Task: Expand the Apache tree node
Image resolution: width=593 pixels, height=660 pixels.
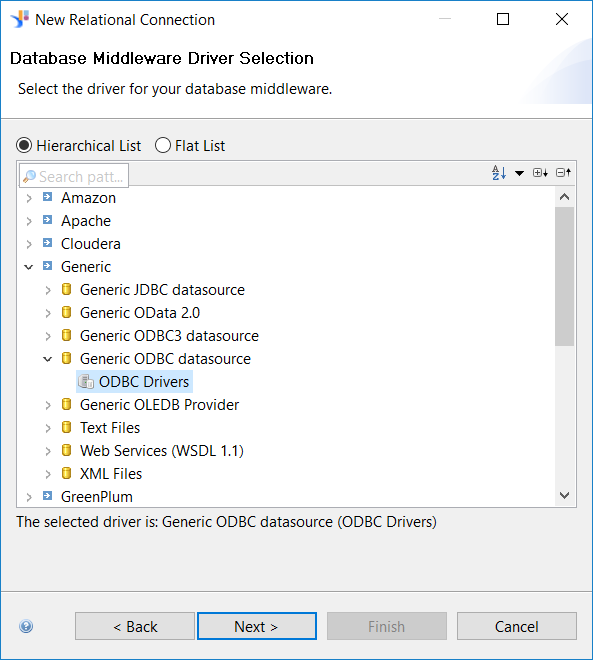Action: click(x=29, y=221)
